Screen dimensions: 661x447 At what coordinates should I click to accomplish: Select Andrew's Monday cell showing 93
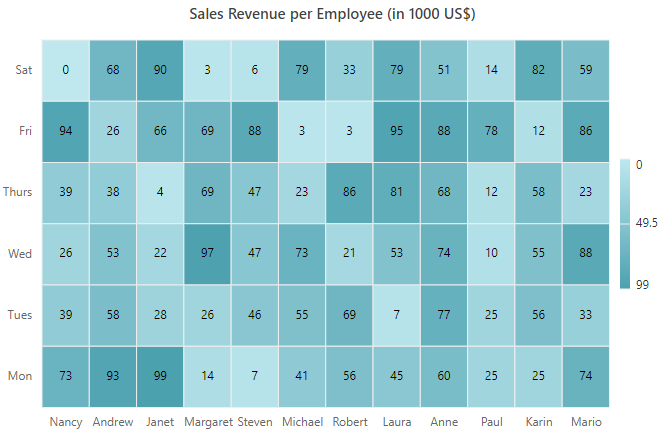113,377
